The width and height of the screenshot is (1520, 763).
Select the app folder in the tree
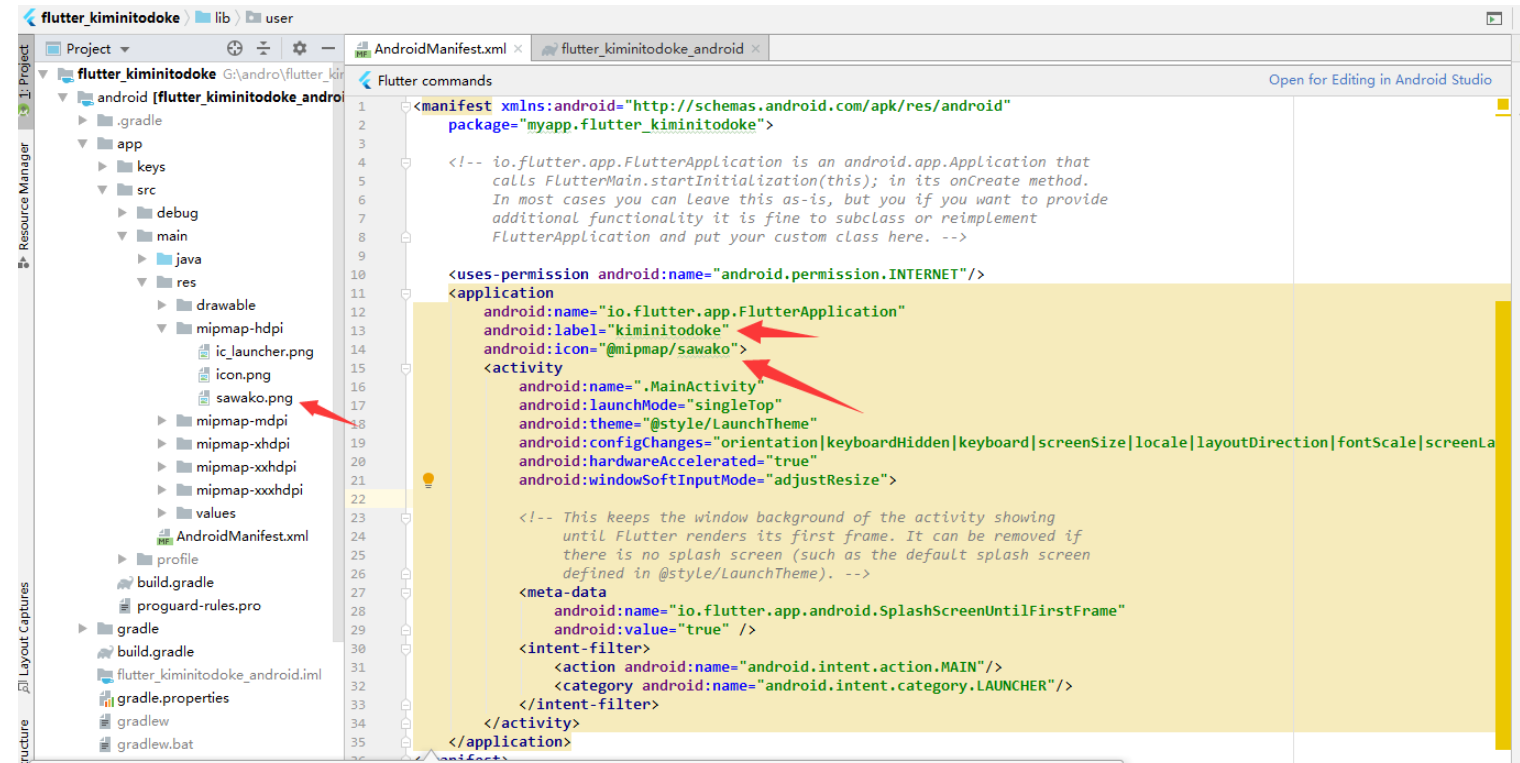130,143
